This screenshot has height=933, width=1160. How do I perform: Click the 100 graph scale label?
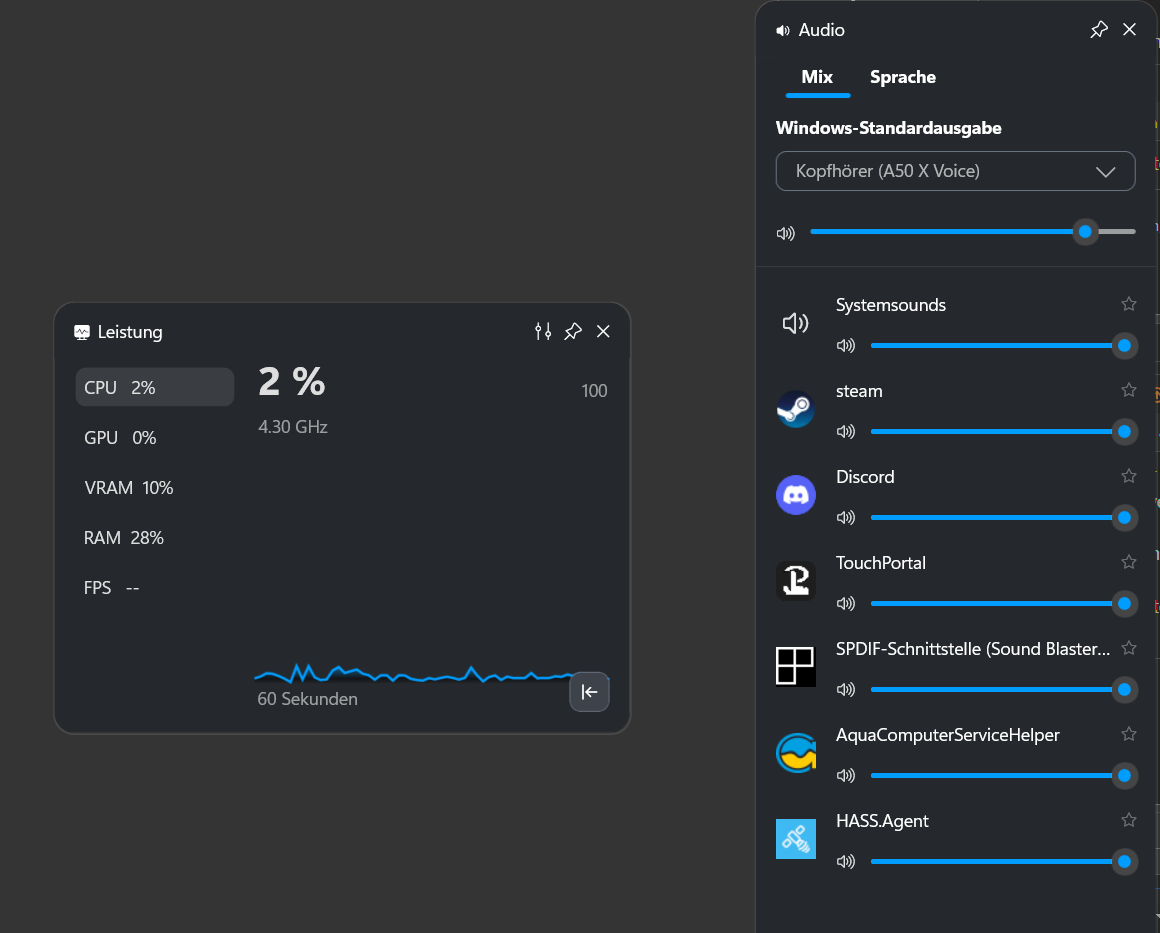(x=594, y=391)
